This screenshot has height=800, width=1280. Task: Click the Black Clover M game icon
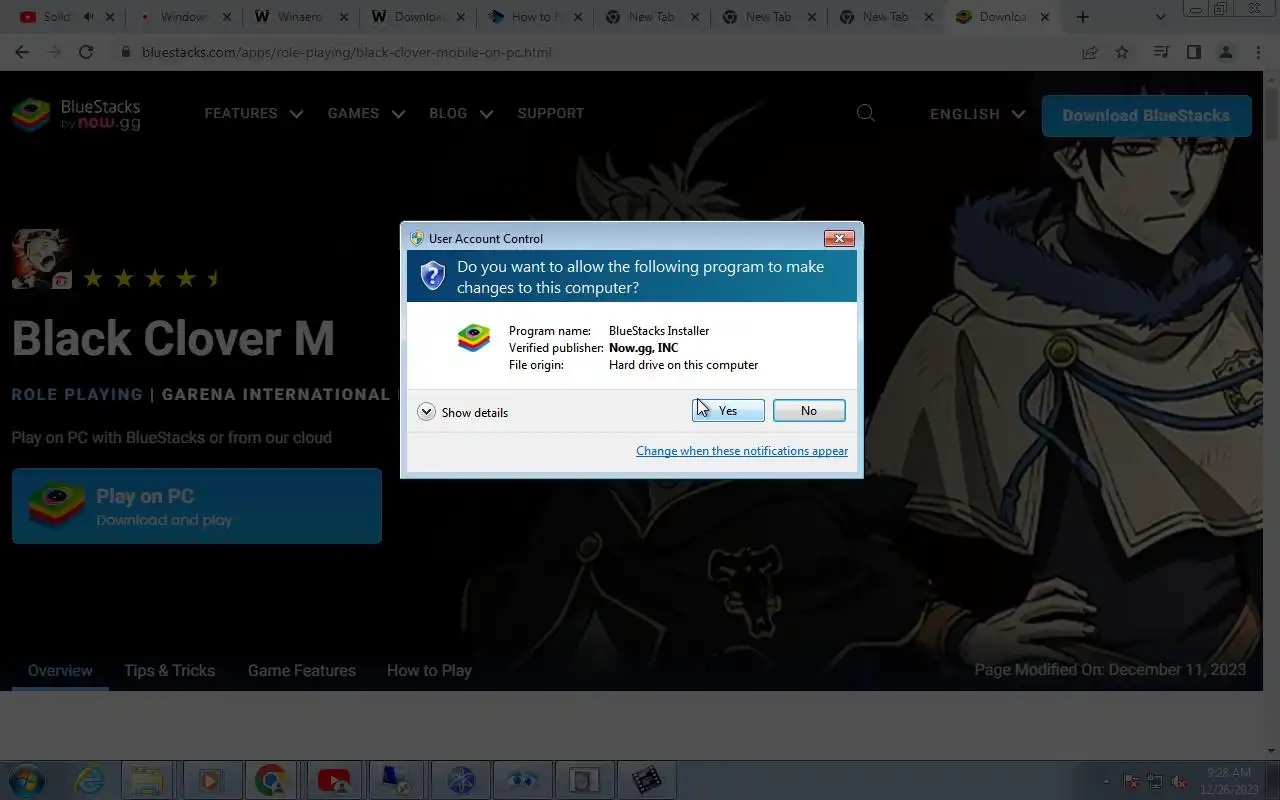pos(42,259)
